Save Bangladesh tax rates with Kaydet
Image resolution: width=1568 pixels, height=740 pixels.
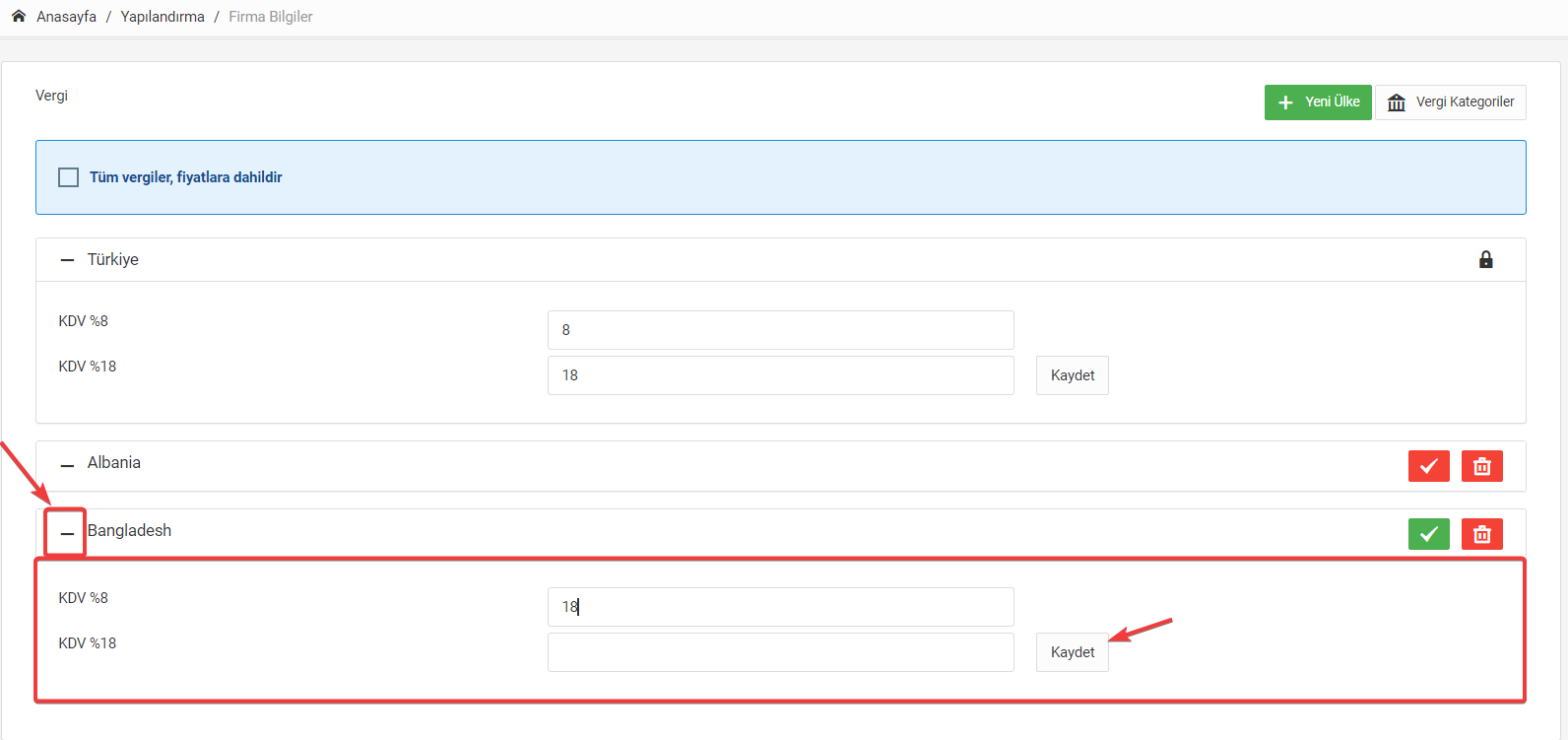(1073, 652)
